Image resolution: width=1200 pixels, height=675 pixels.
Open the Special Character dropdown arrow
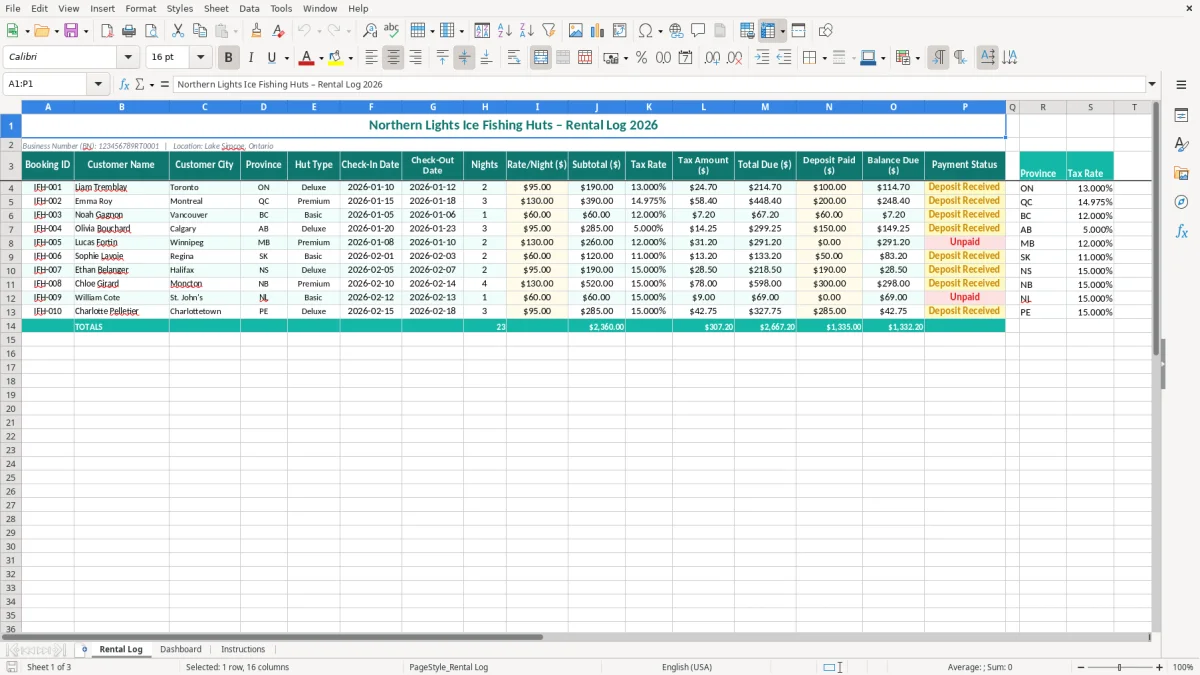(660, 31)
